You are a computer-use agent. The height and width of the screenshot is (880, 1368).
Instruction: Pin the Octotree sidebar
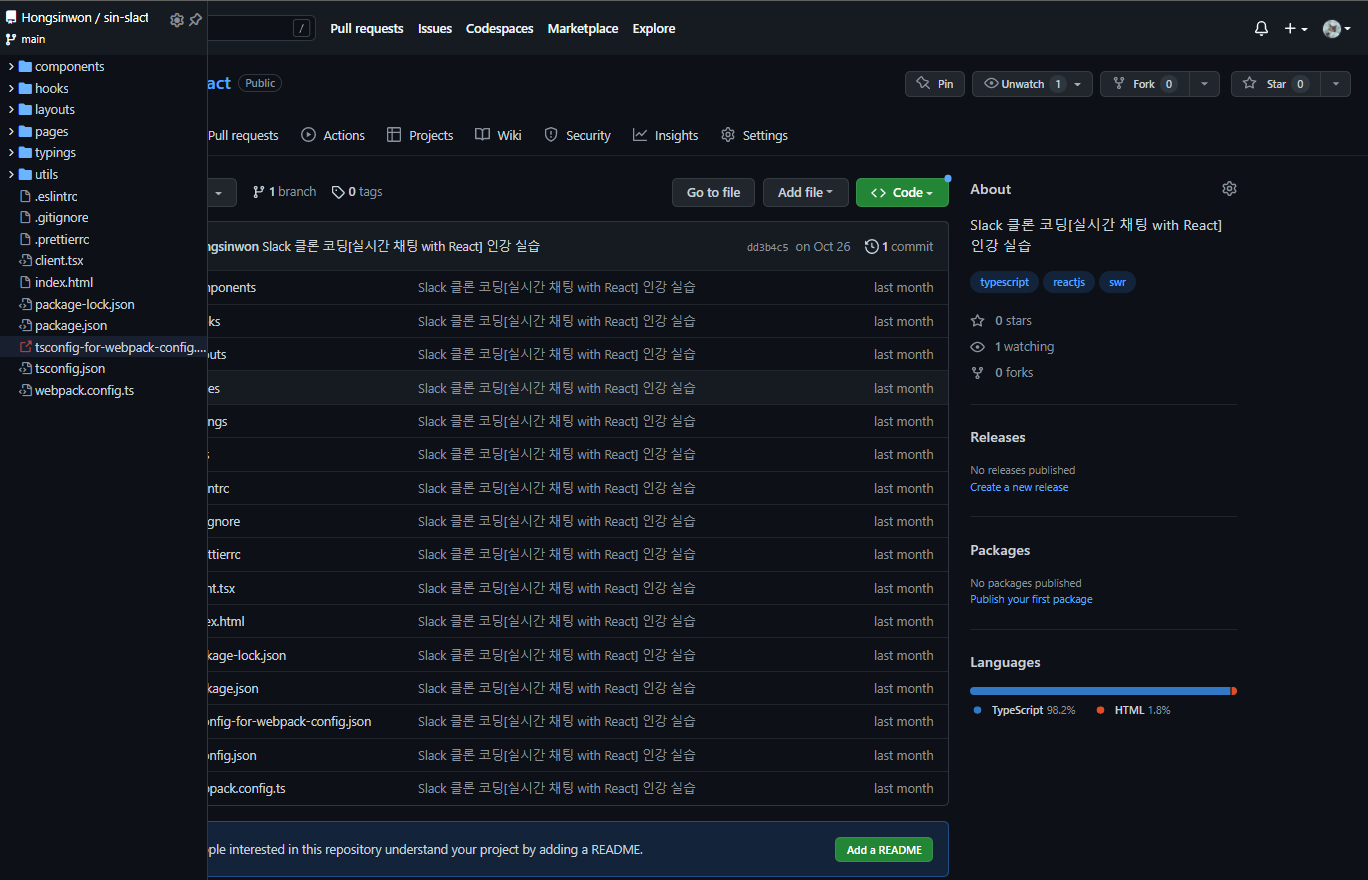(x=195, y=19)
